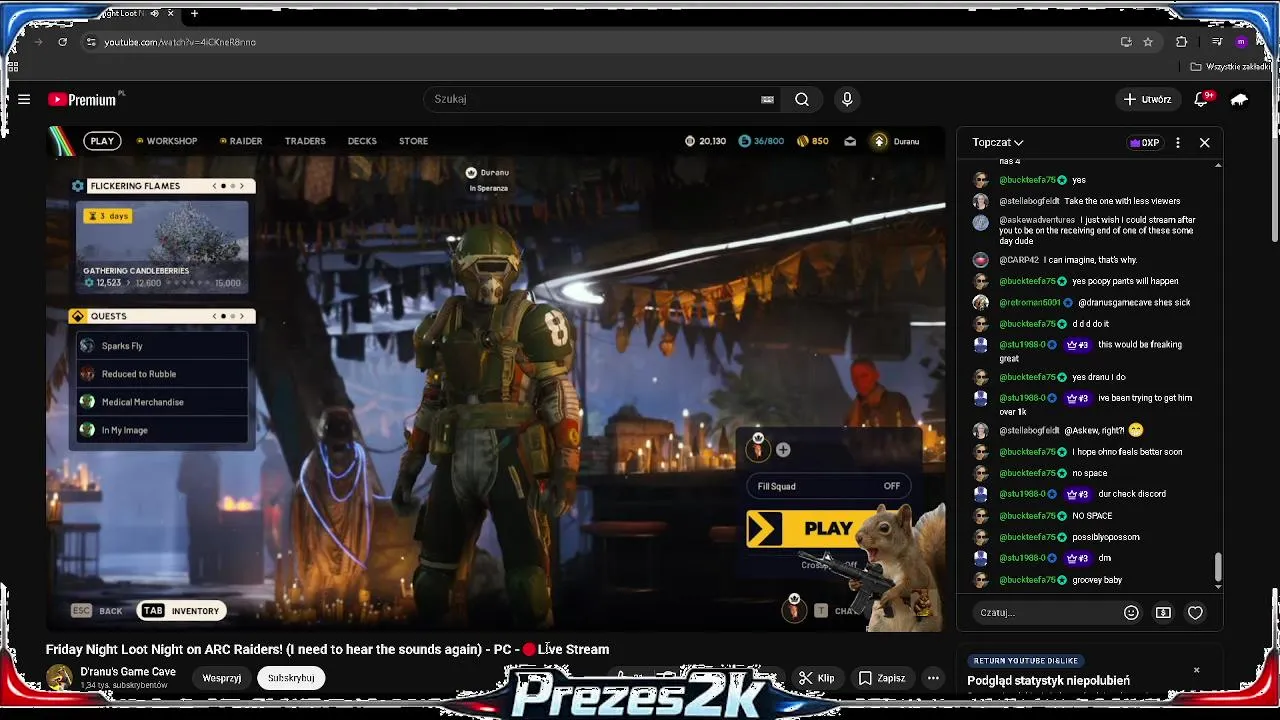Screen dimensions: 1280x720
Task: Open the D'ranu's Game Cave channel avatar
Action: click(x=59, y=677)
